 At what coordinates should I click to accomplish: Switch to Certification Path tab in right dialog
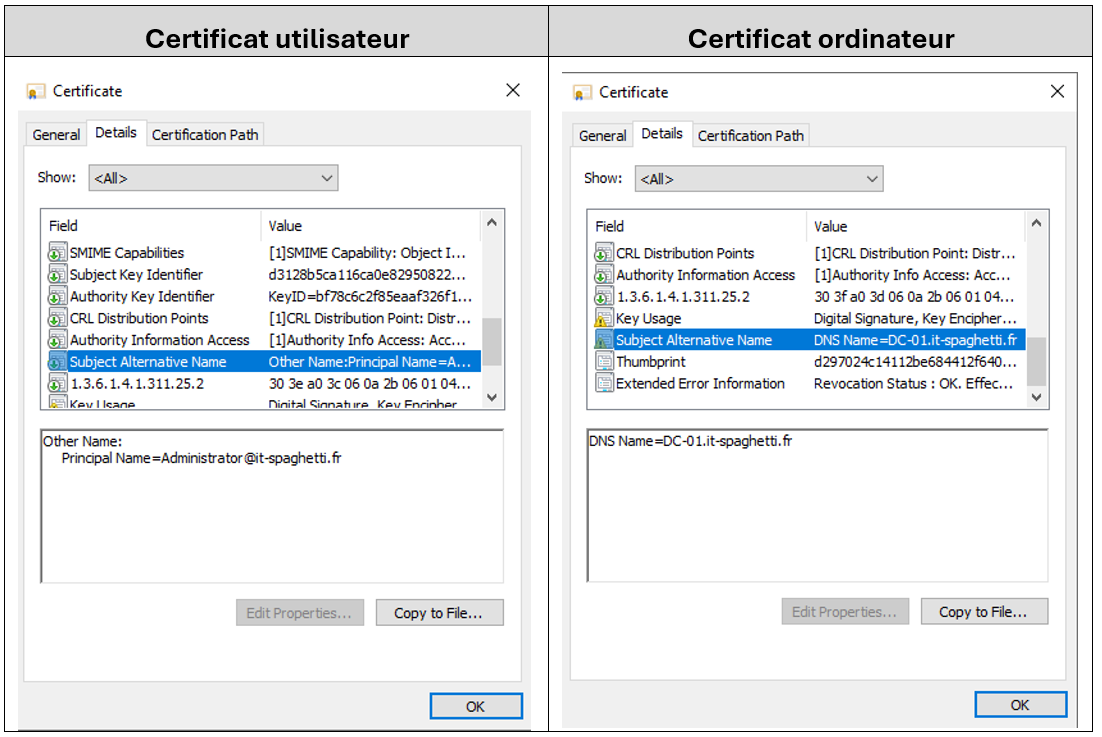(750, 135)
